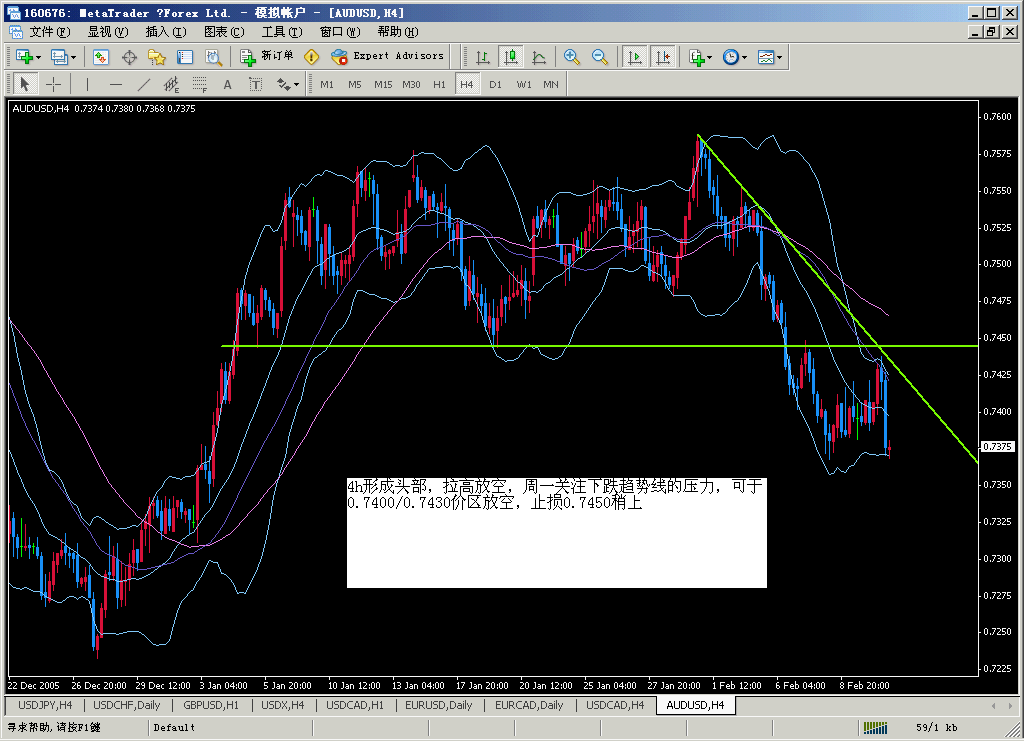Open the 插入 menu
Screen dimensions: 1024x741
click(x=166, y=31)
